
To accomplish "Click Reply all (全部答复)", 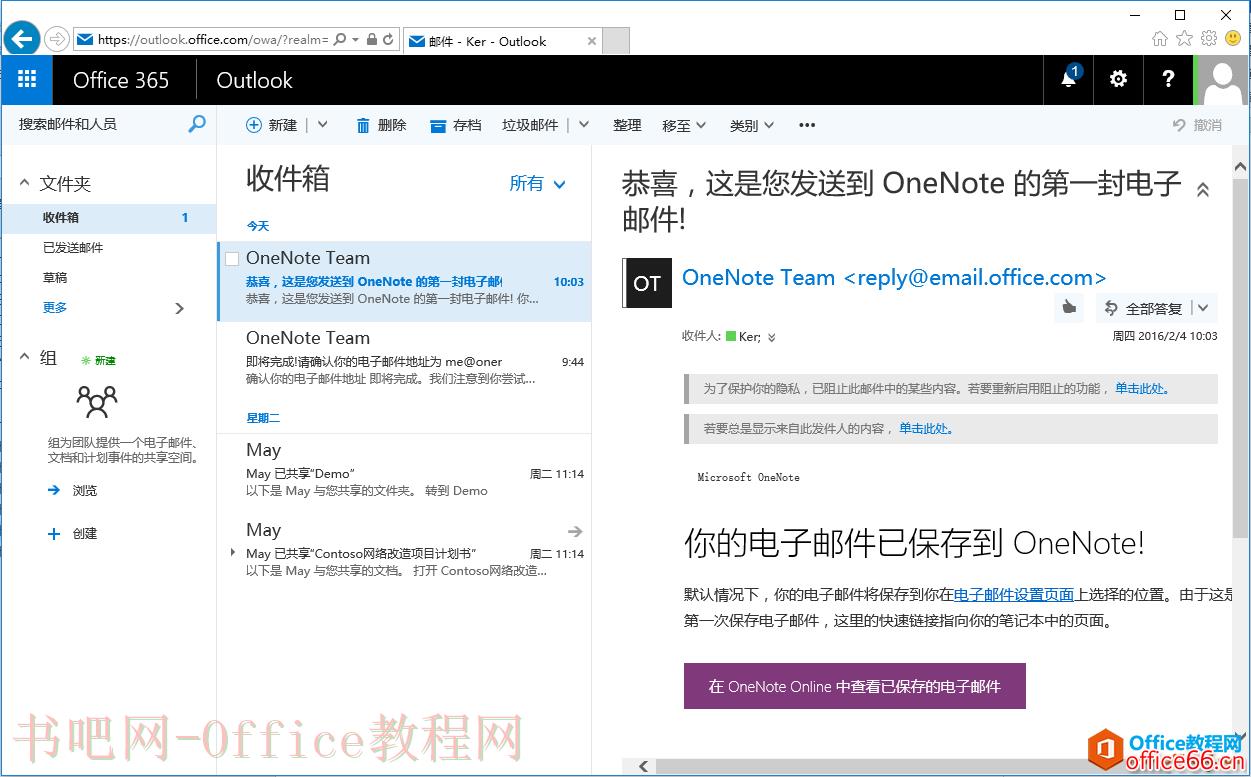I will [x=1144, y=308].
